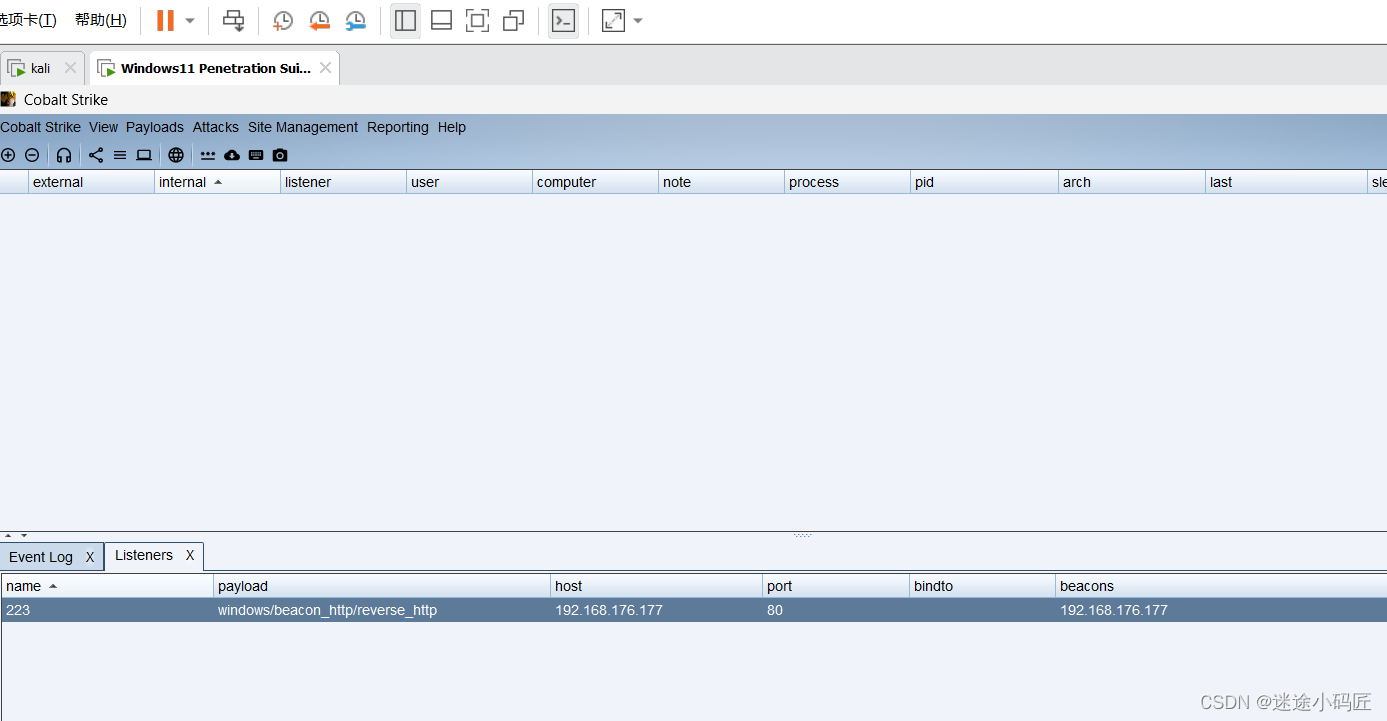Toggle VMware thumbnail bar icon
Screen dimensions: 1387x721
(441, 20)
